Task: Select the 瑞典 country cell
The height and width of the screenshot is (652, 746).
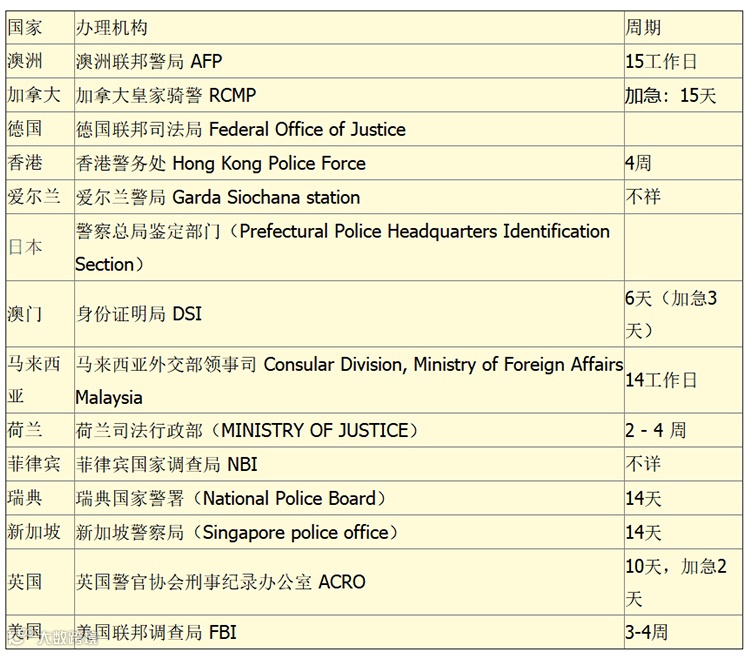Action: click(x=40, y=498)
